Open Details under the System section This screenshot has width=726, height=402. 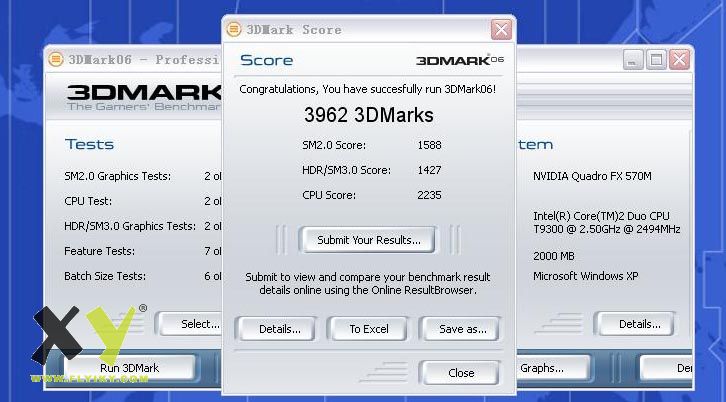639,324
